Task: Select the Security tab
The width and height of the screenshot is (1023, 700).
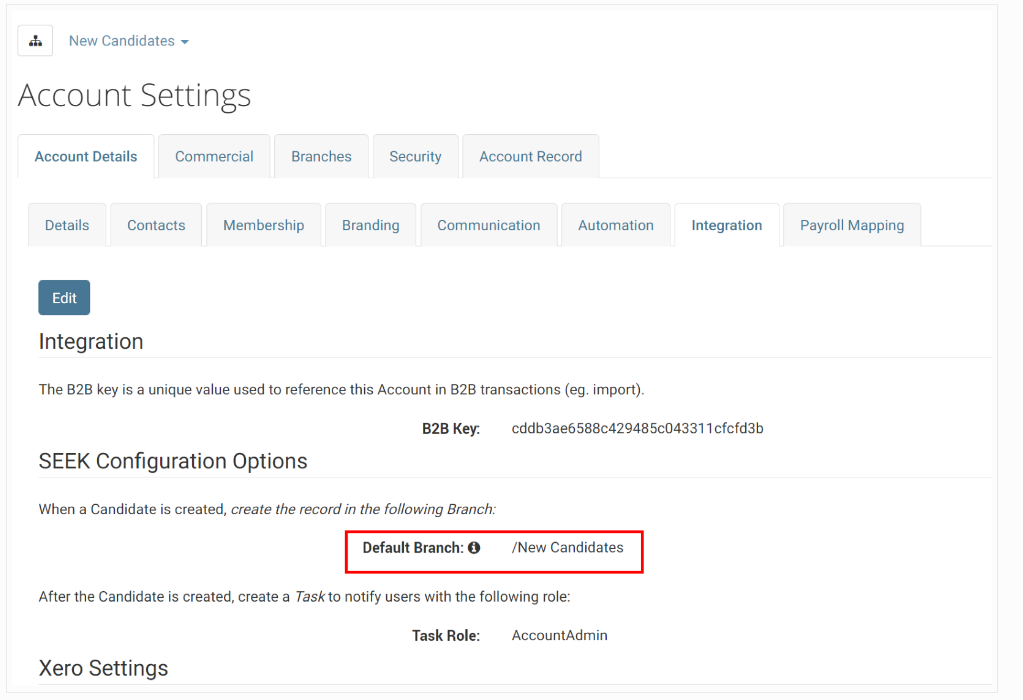Action: (415, 156)
